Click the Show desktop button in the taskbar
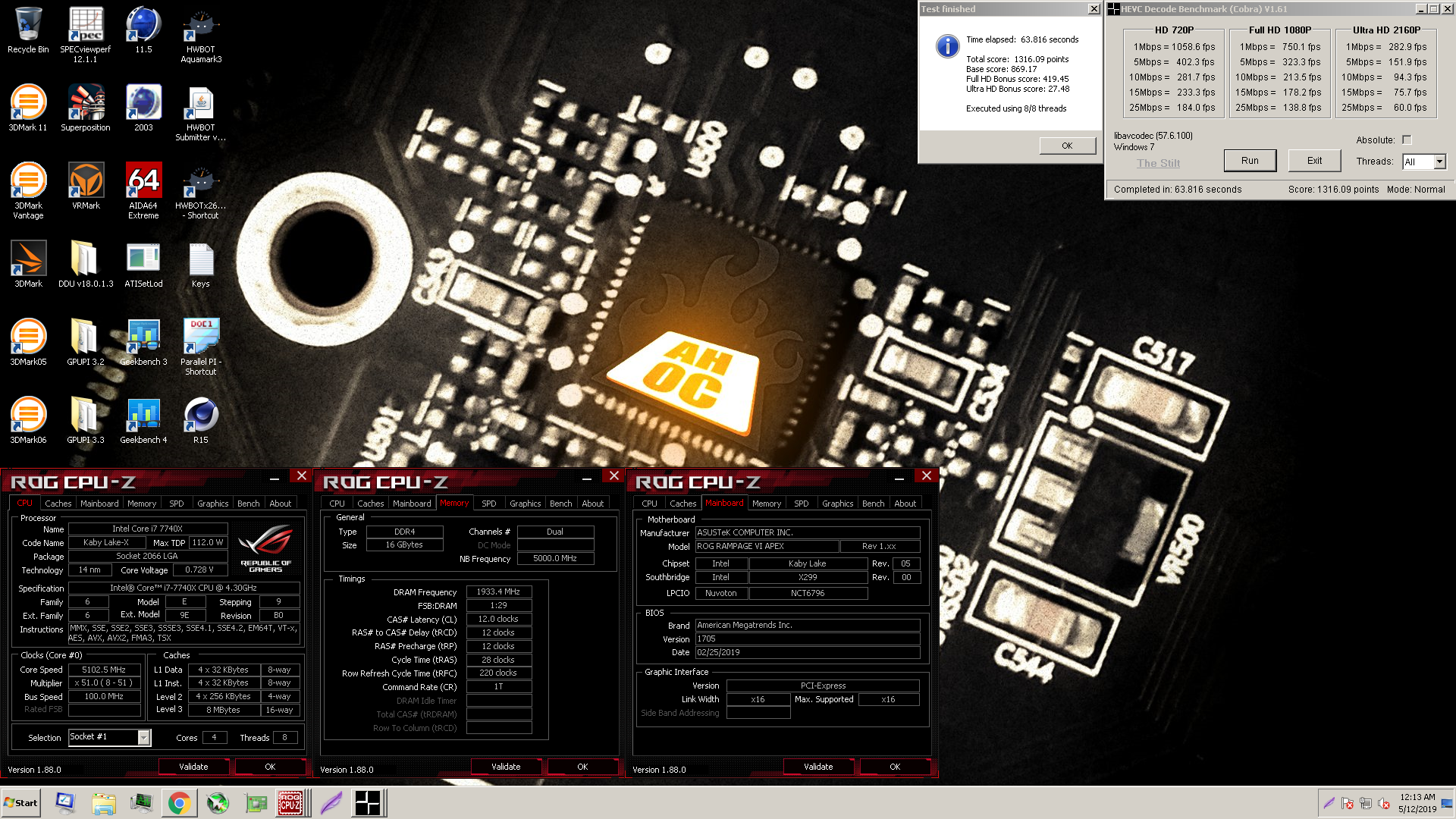 click(x=1447, y=803)
